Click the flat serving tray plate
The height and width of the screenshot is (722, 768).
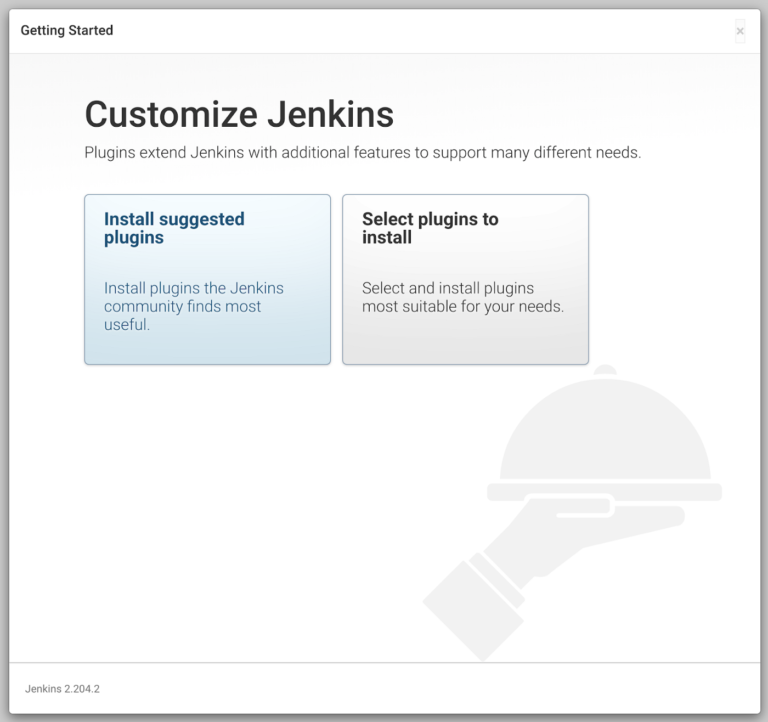pyautogui.click(x=604, y=492)
